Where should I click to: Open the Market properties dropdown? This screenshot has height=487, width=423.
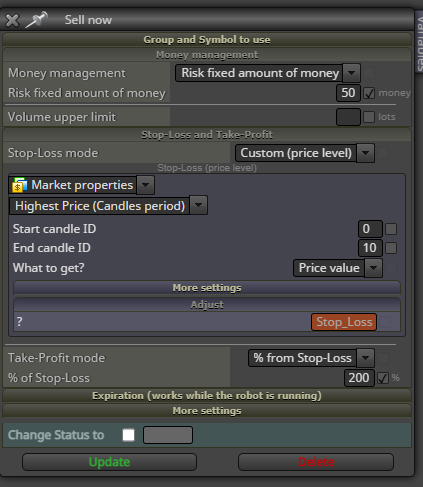point(81,185)
